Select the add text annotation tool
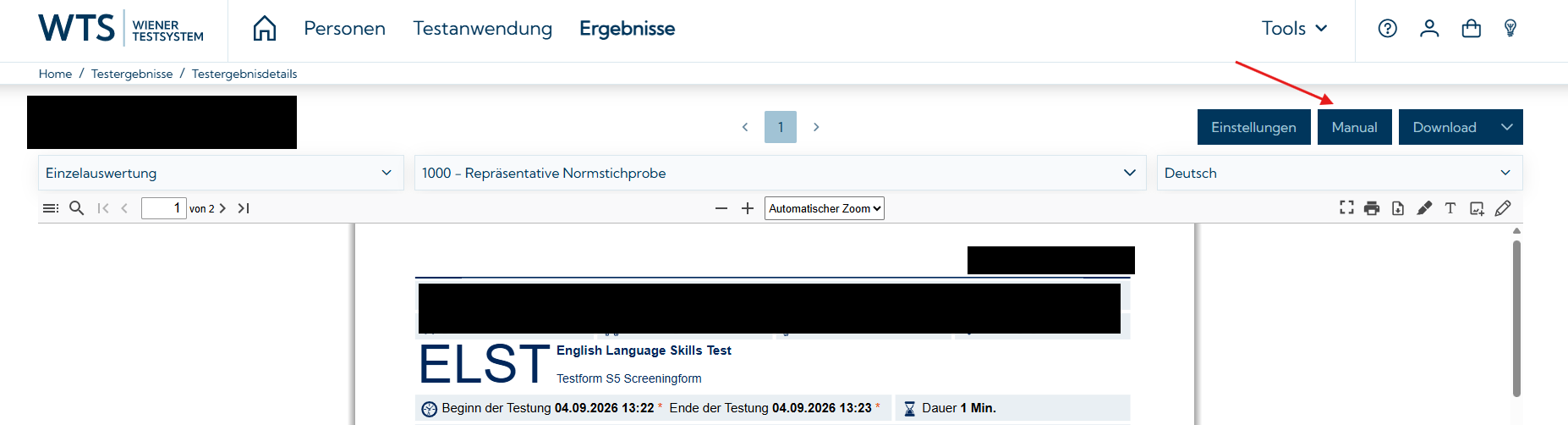1568x425 pixels. click(x=1450, y=208)
